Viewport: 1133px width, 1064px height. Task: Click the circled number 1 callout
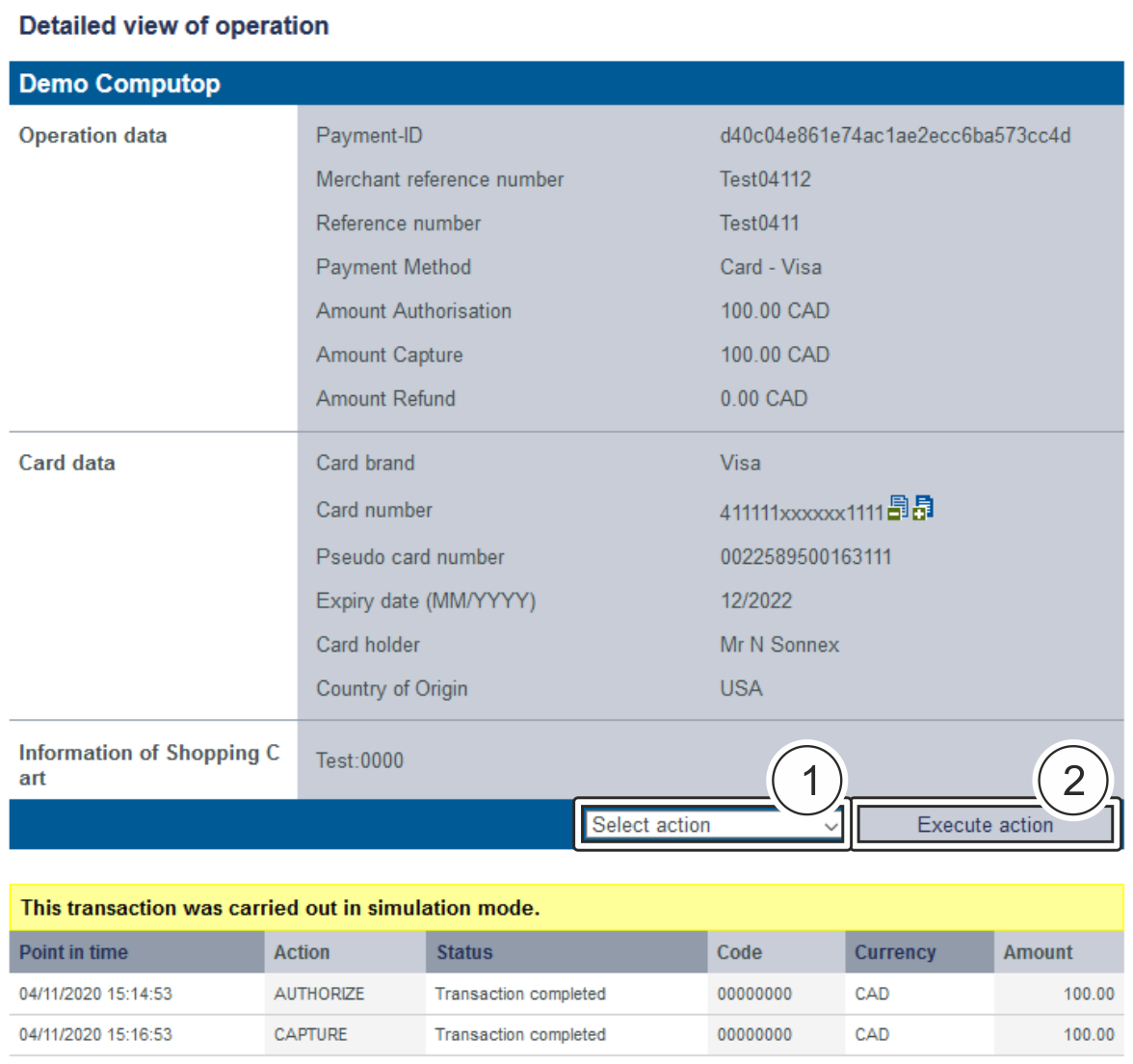point(809,780)
